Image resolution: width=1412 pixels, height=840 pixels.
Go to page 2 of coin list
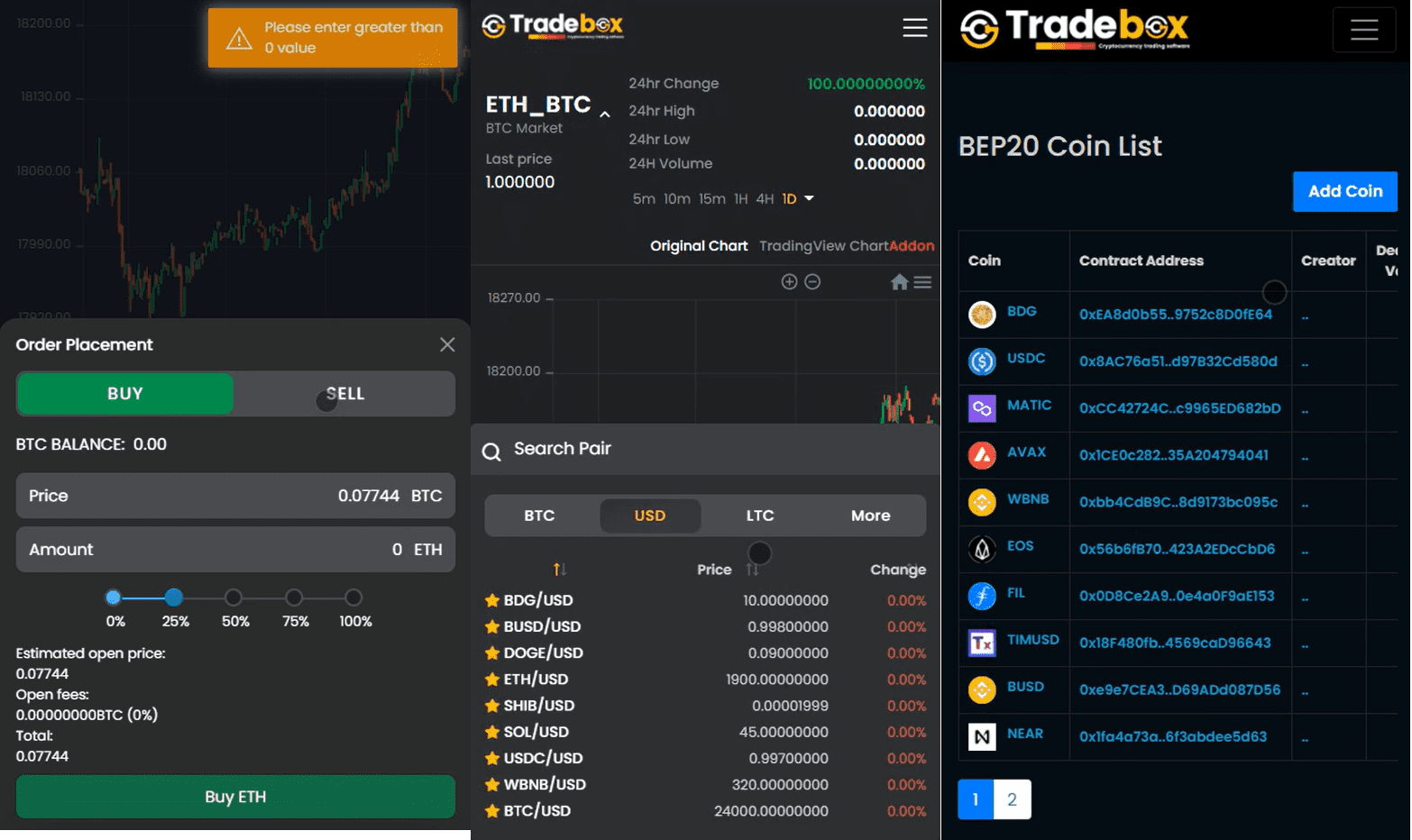(x=1012, y=799)
